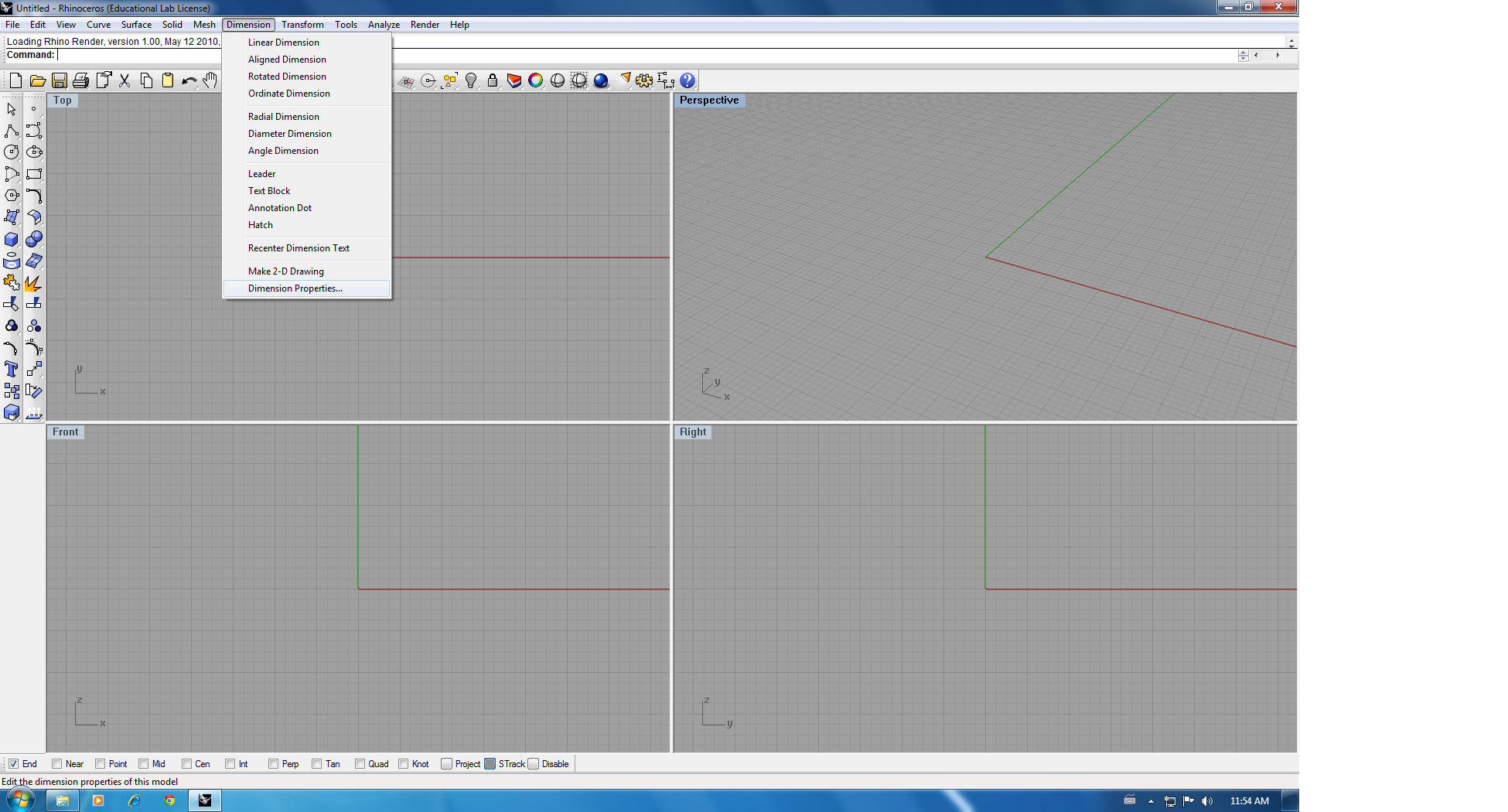Open Chrome from the taskbar
Viewport: 1508px width, 812px height.
(x=169, y=800)
